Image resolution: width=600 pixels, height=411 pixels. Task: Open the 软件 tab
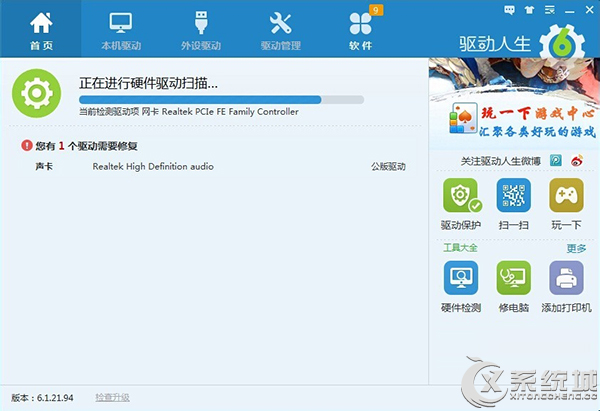(360, 31)
